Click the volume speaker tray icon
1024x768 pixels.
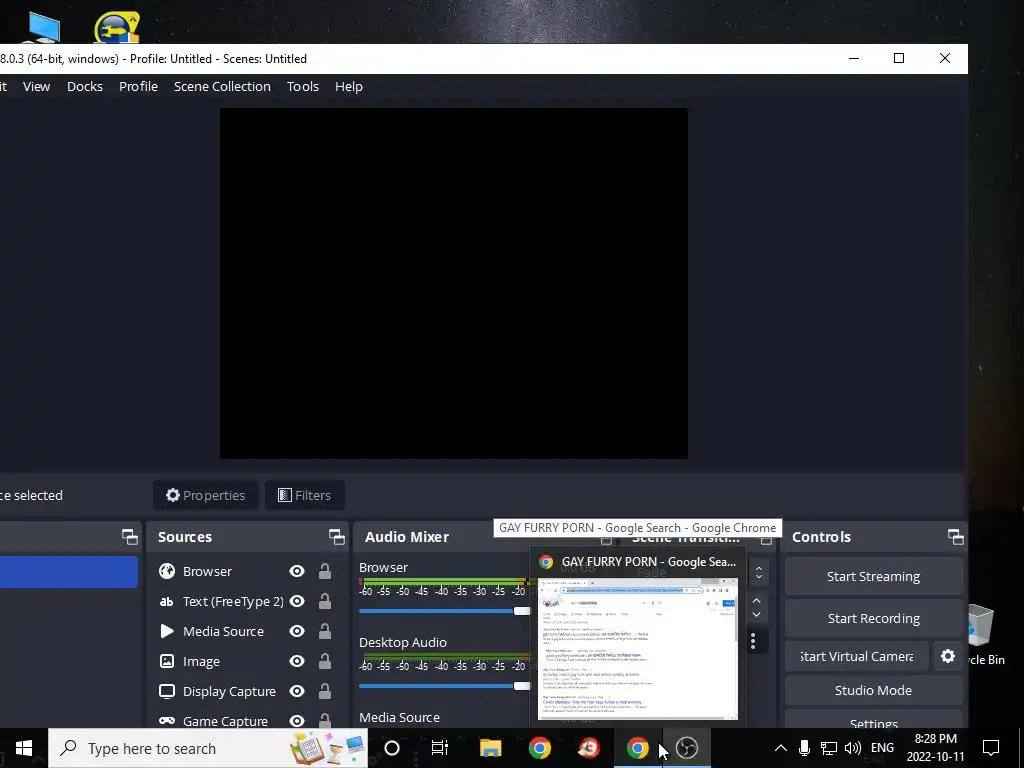[x=852, y=748]
